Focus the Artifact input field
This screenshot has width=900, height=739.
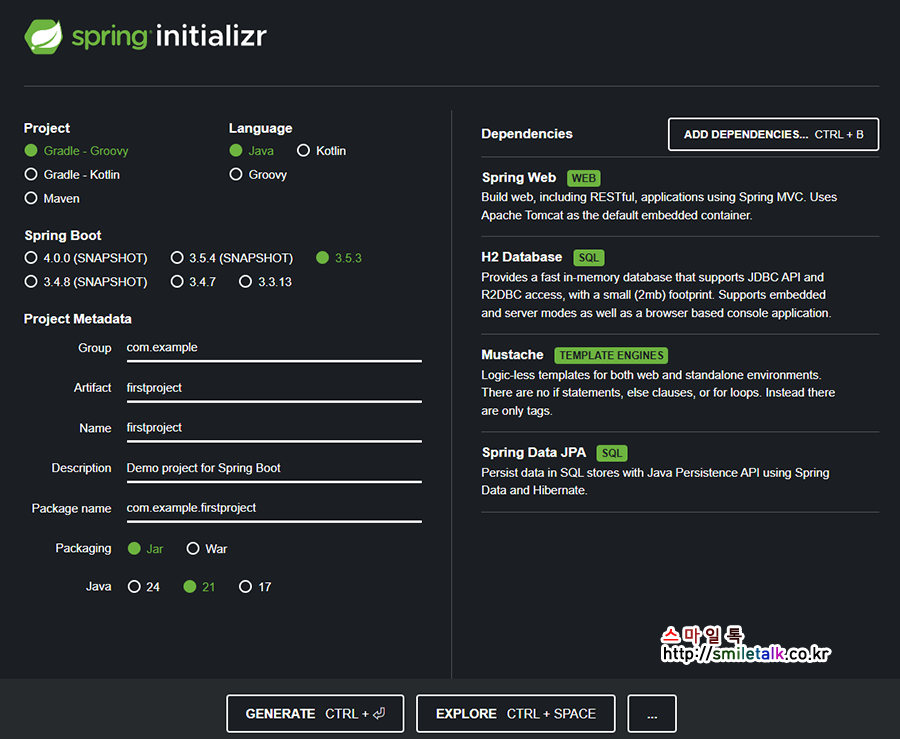point(274,388)
